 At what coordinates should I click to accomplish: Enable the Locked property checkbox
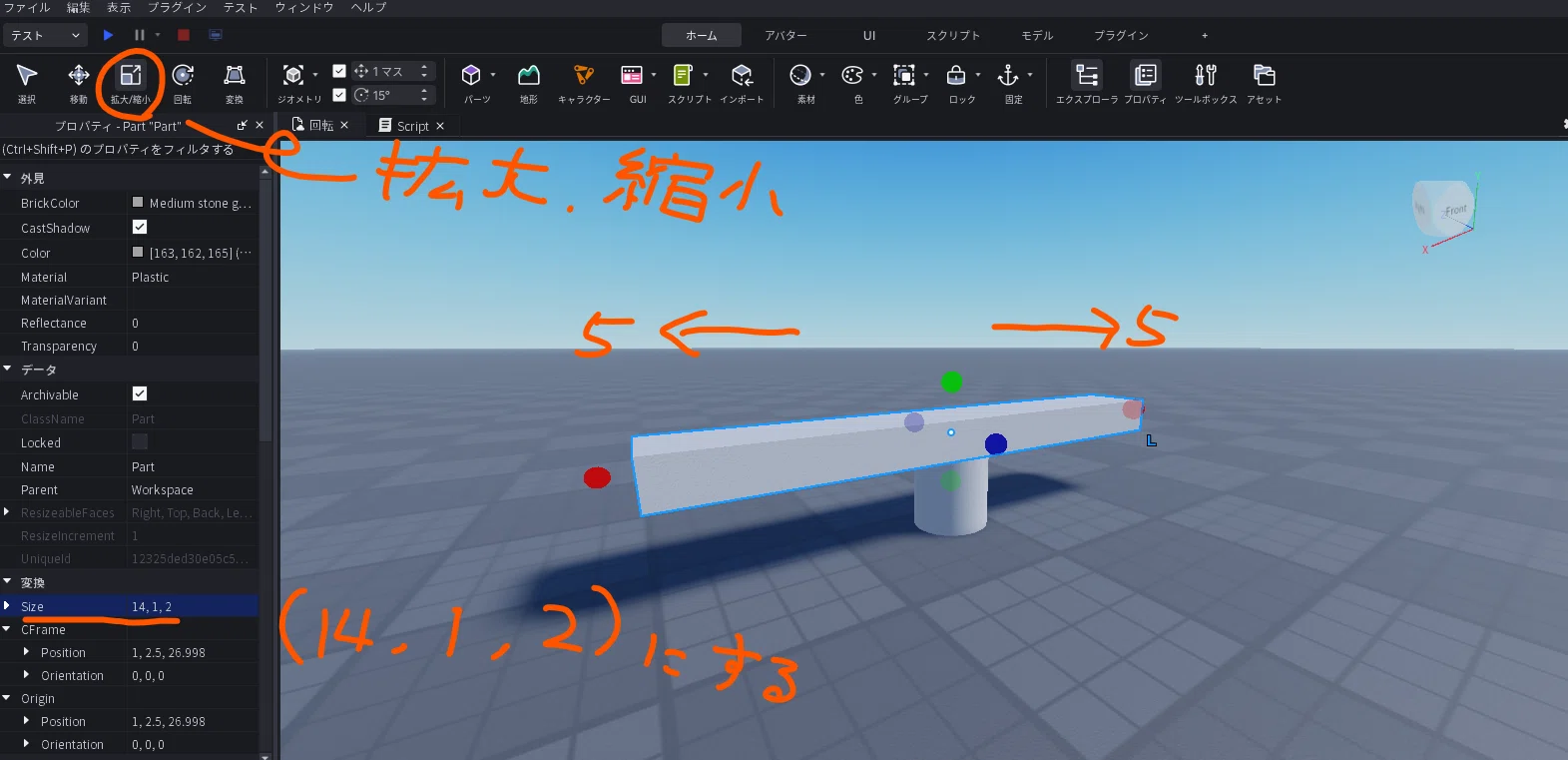[x=140, y=441]
